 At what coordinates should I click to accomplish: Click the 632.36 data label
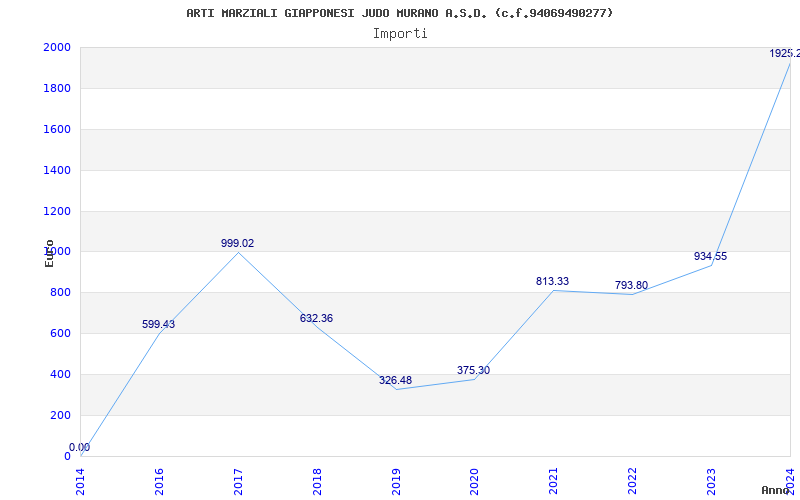click(316, 318)
